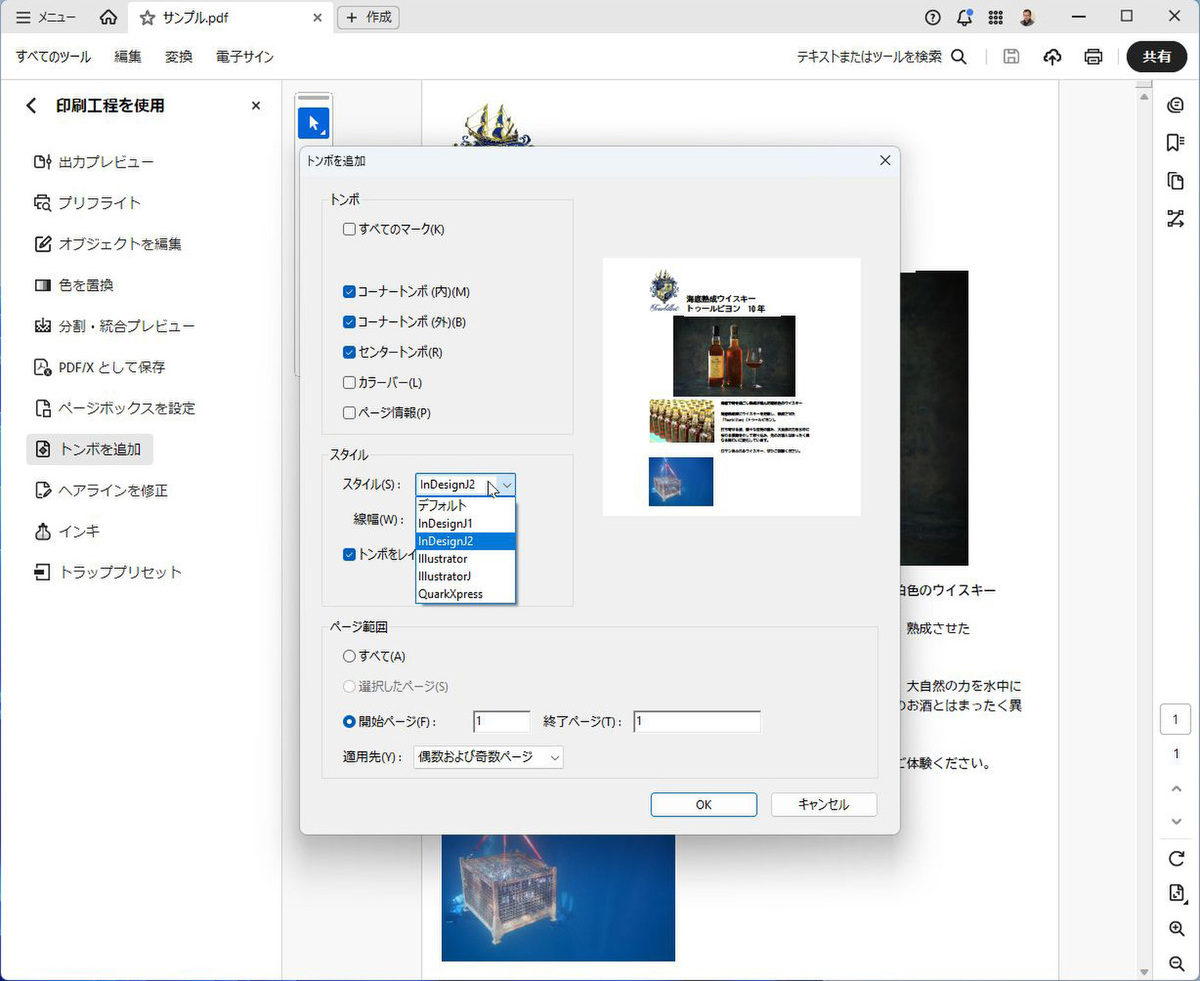
Task: Choose IllustratorJ in style list
Action: [465, 576]
